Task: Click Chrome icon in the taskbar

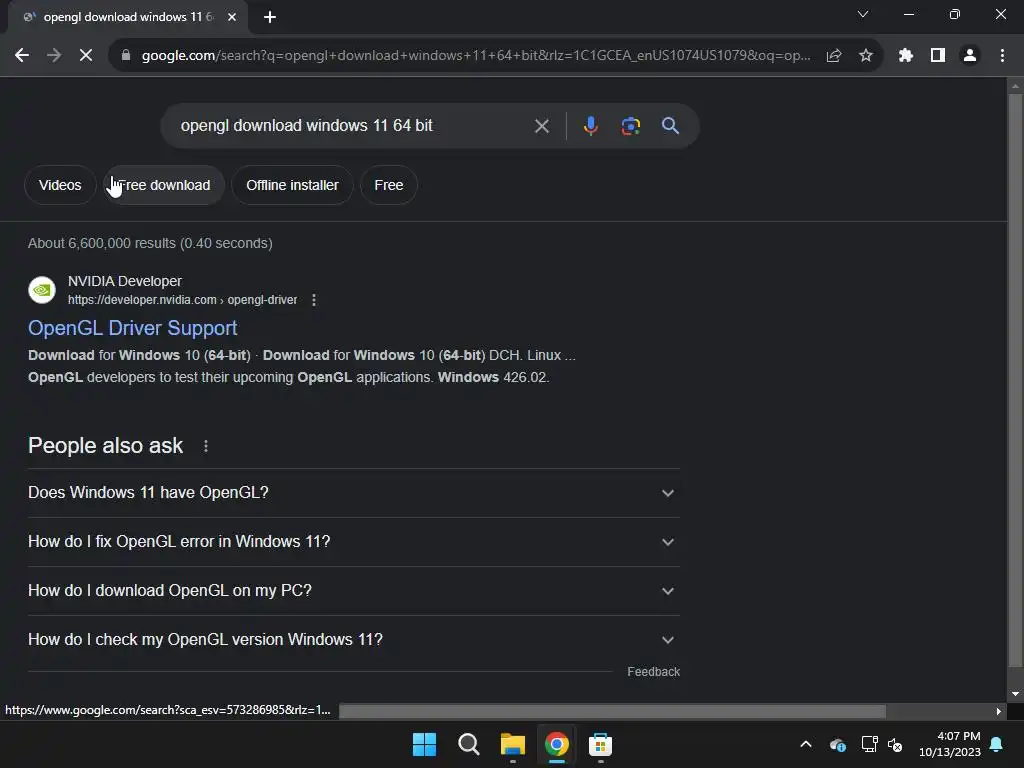Action: (556, 744)
